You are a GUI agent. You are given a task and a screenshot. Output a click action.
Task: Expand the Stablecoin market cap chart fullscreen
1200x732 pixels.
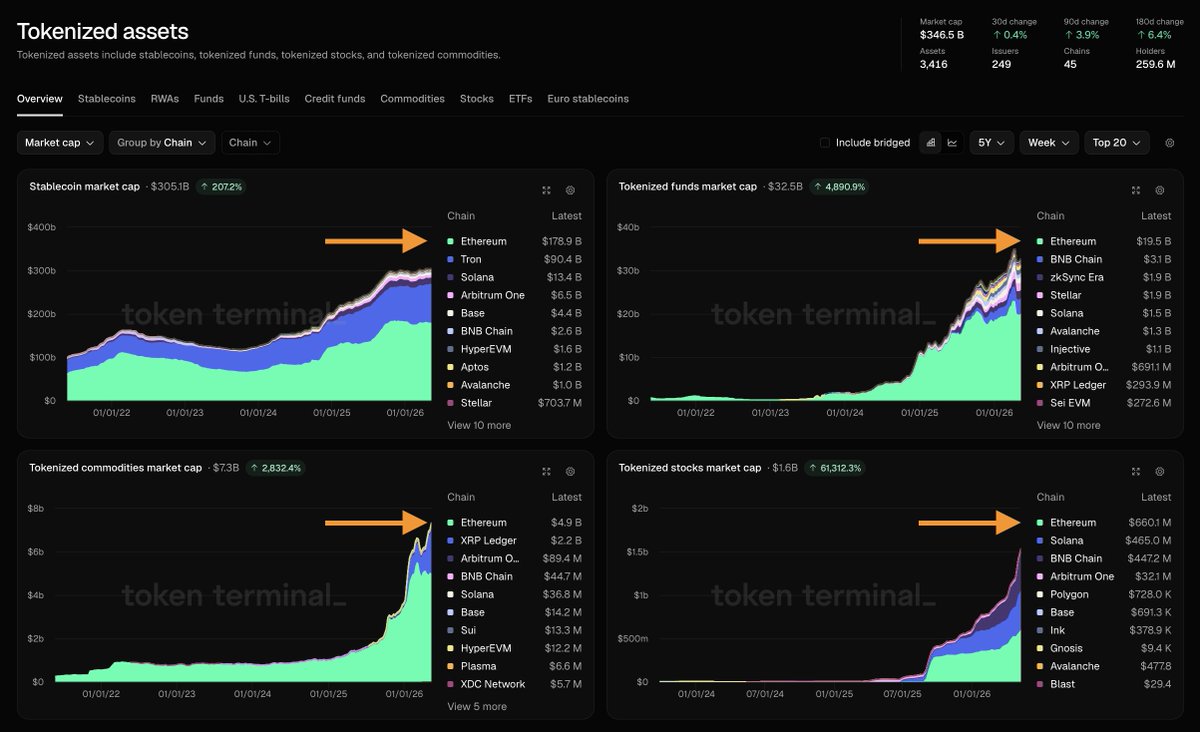(546, 190)
